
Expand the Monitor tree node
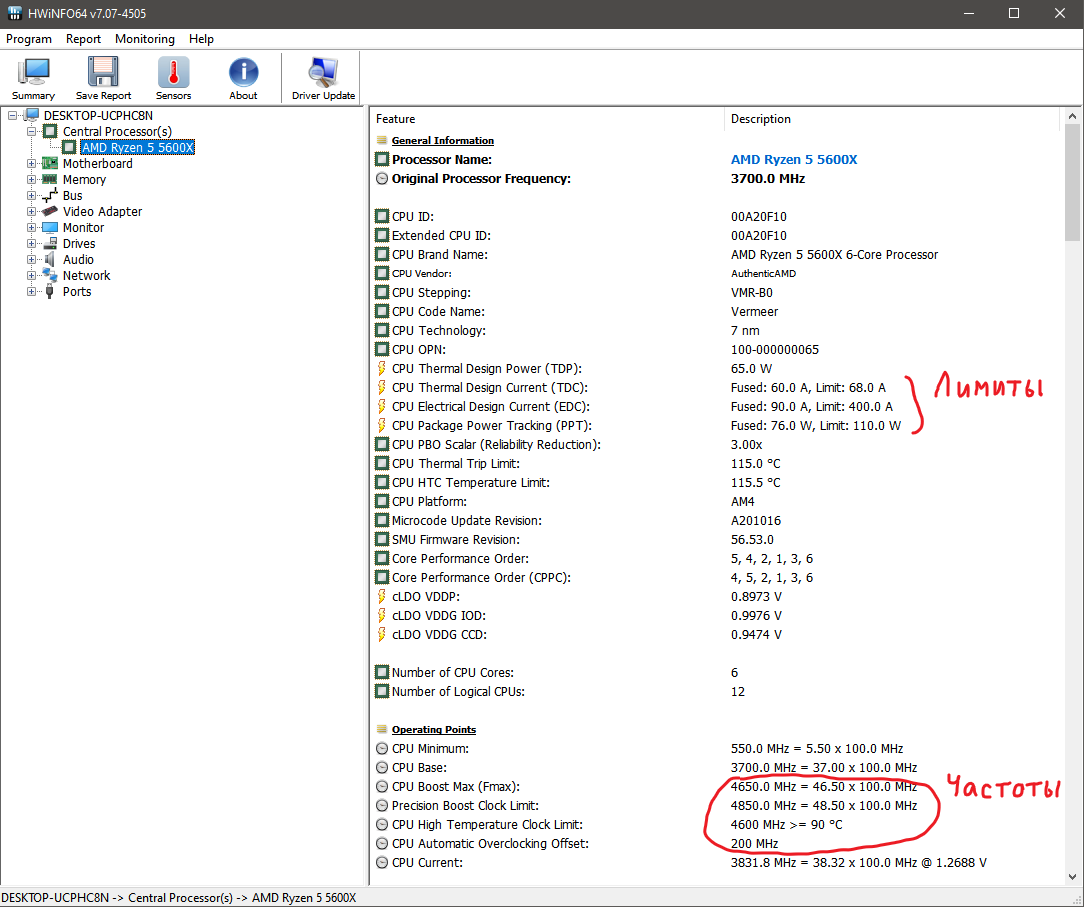pos(31,227)
